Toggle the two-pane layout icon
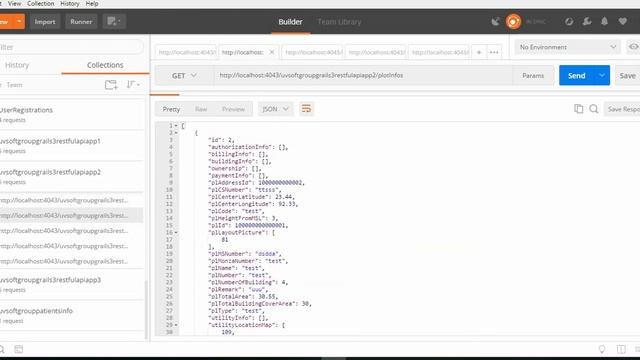The image size is (640, 360). tap(621, 349)
